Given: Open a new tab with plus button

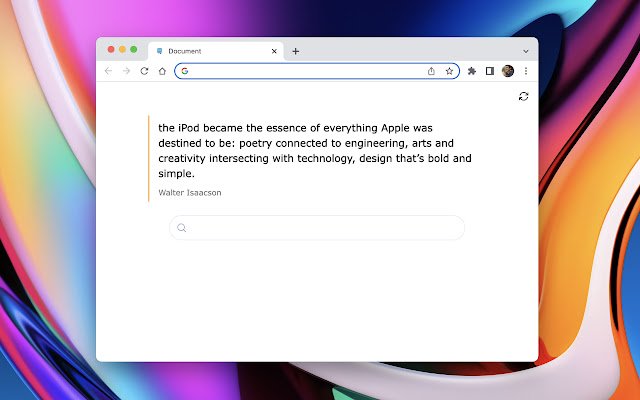Looking at the screenshot, I should click(296, 51).
